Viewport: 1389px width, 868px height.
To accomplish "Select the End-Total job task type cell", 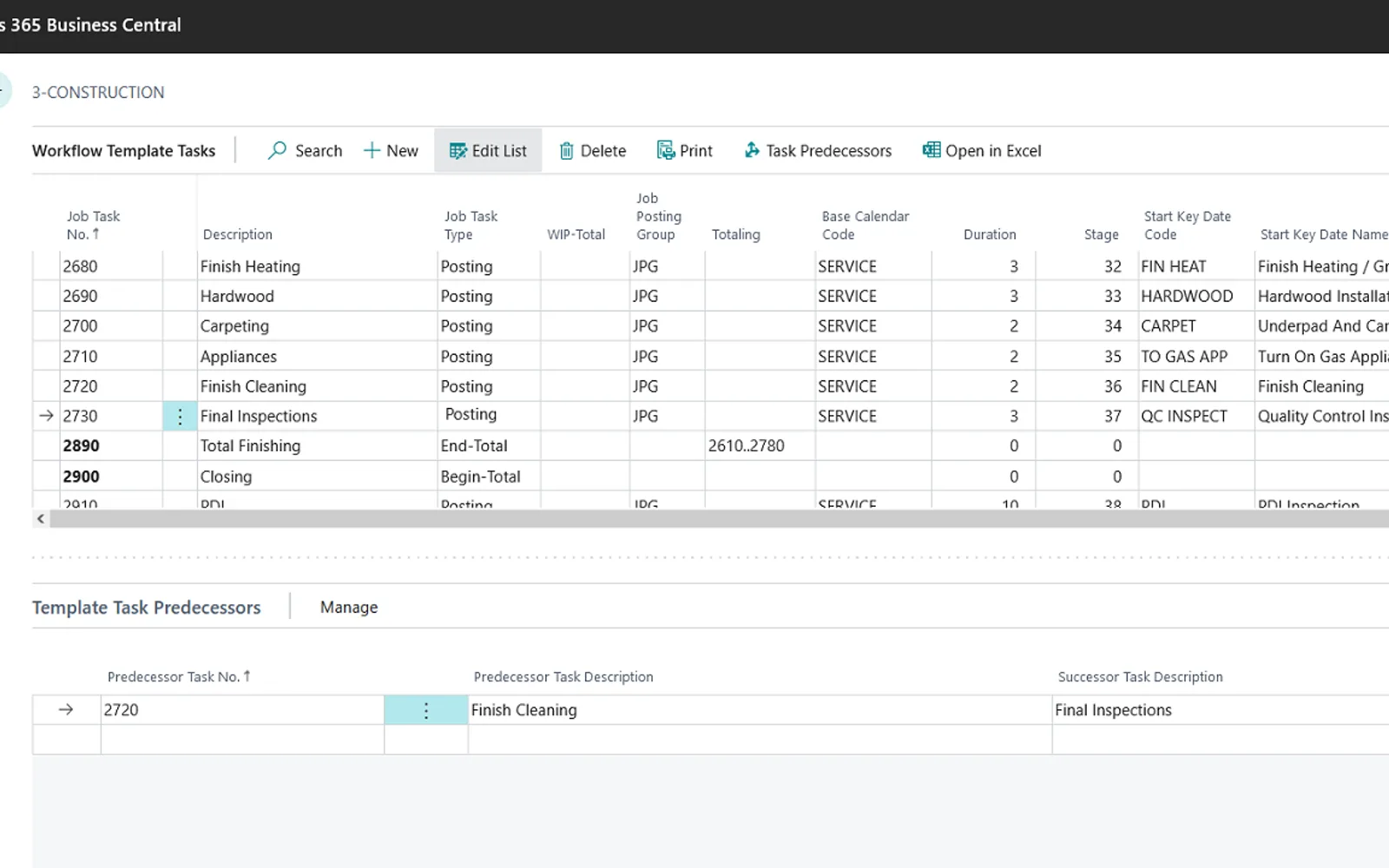I will coord(489,446).
